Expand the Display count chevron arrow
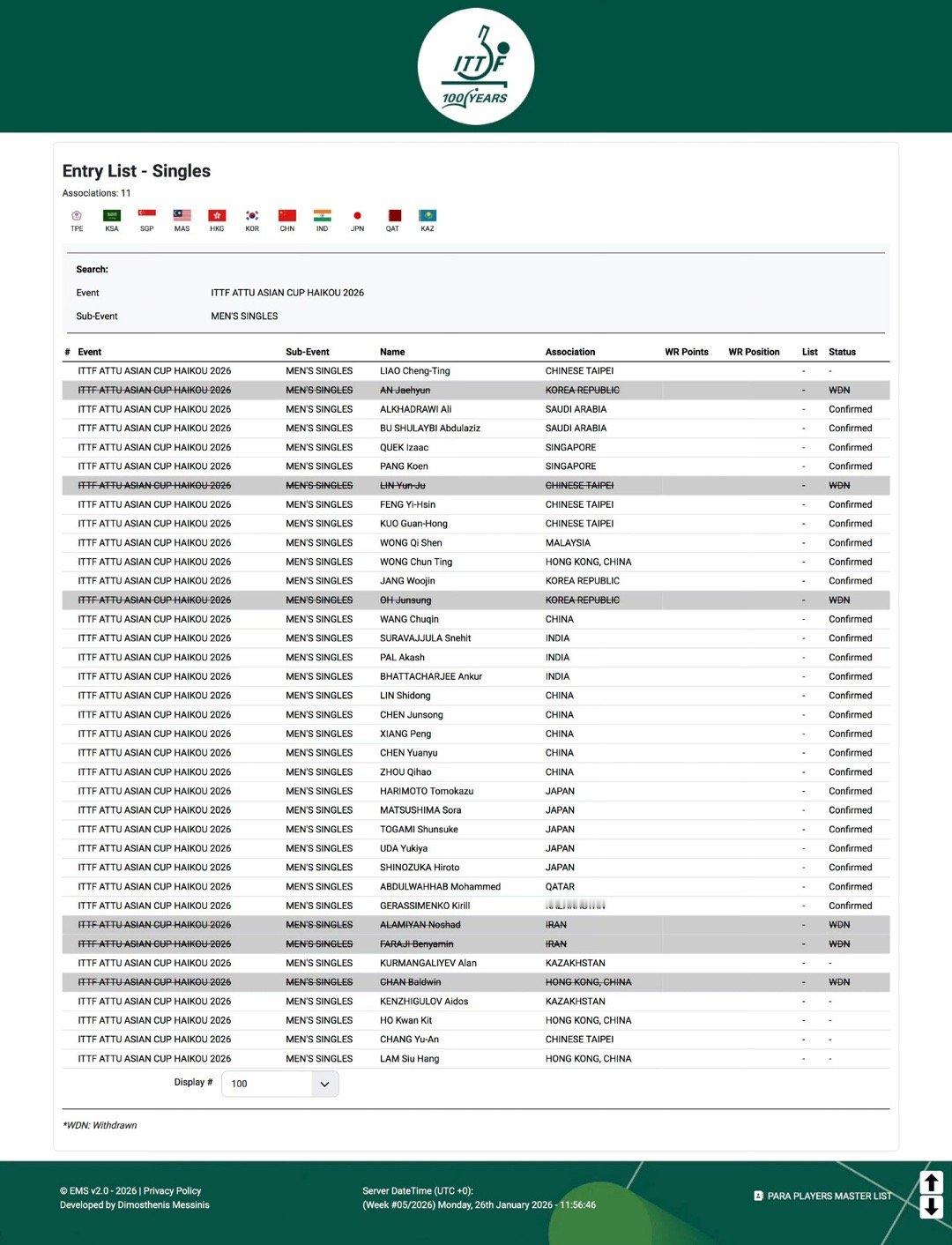 tap(324, 1084)
